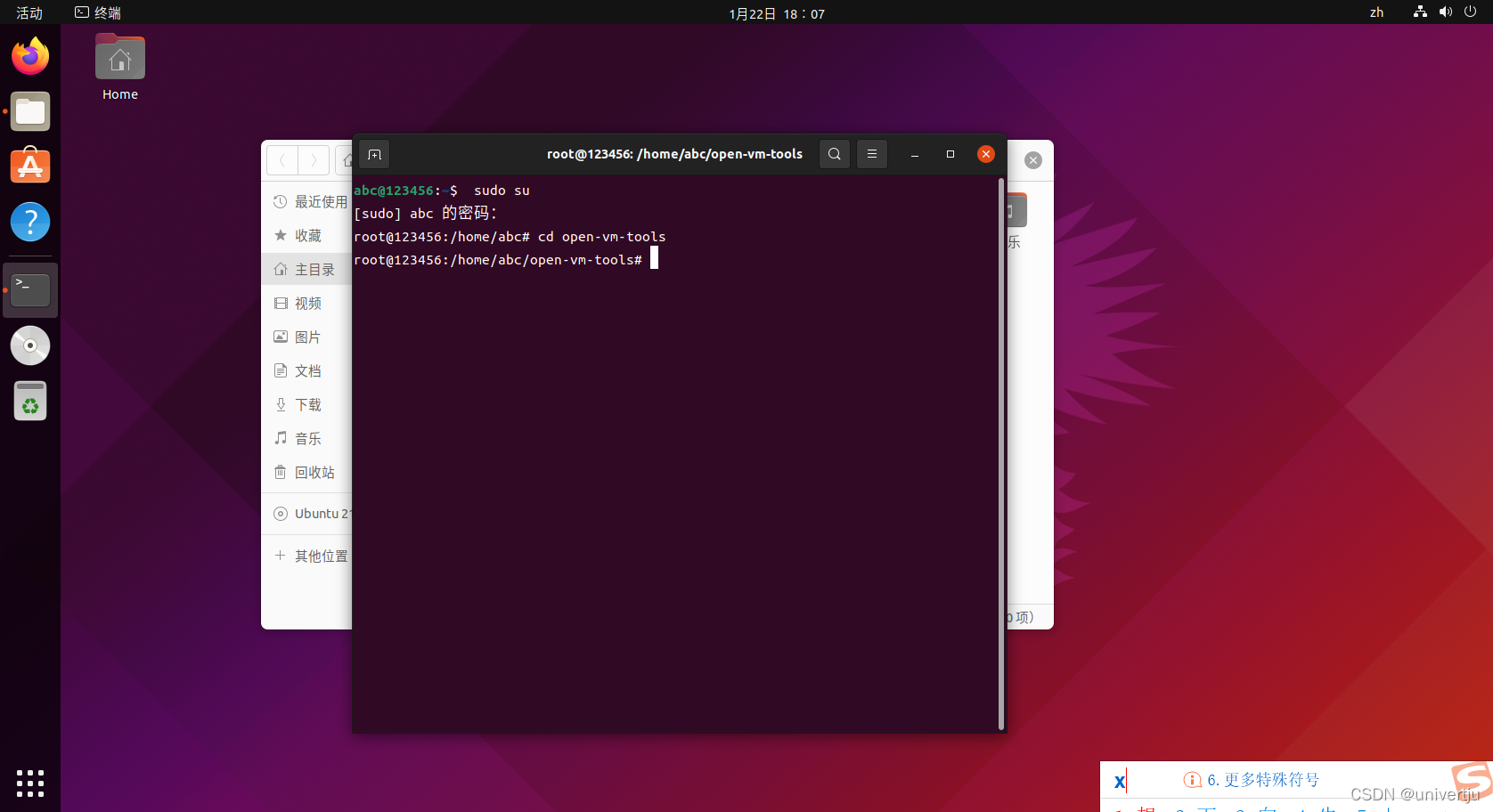Click the terminal search icon
1493x812 pixels.
pyautogui.click(x=834, y=154)
